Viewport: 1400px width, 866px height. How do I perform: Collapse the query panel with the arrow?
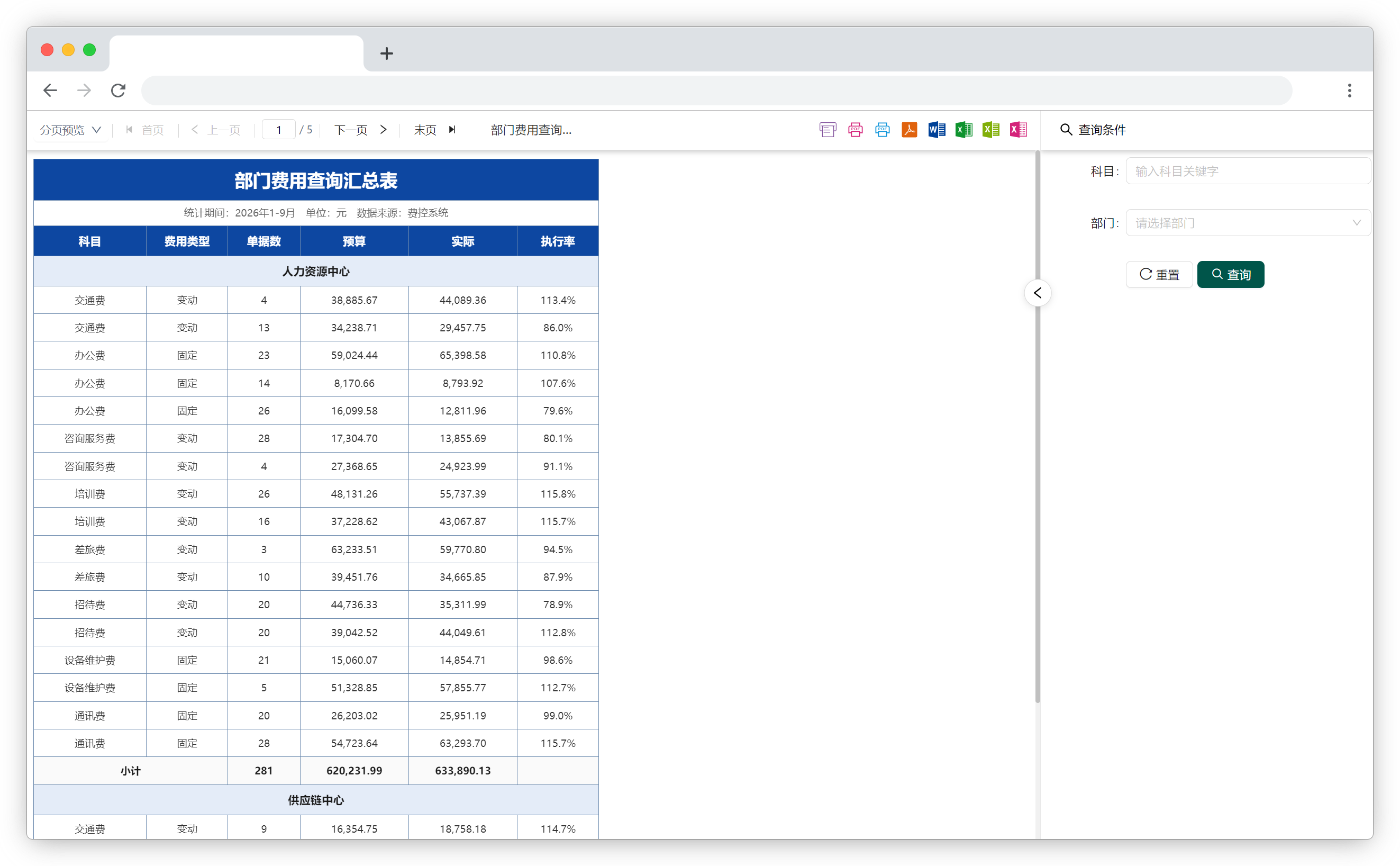point(1037,293)
